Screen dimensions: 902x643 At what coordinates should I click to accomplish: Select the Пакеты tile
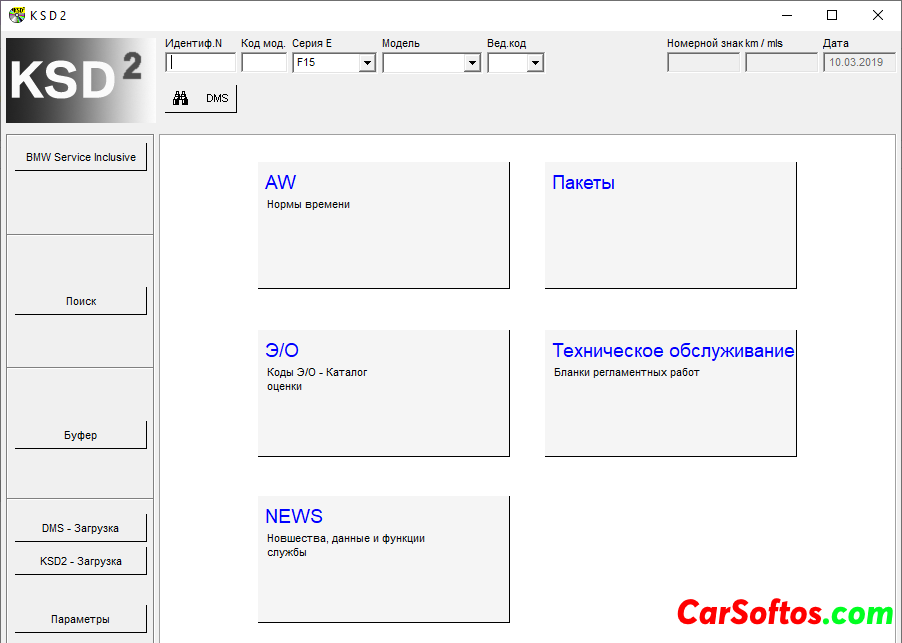click(x=670, y=225)
